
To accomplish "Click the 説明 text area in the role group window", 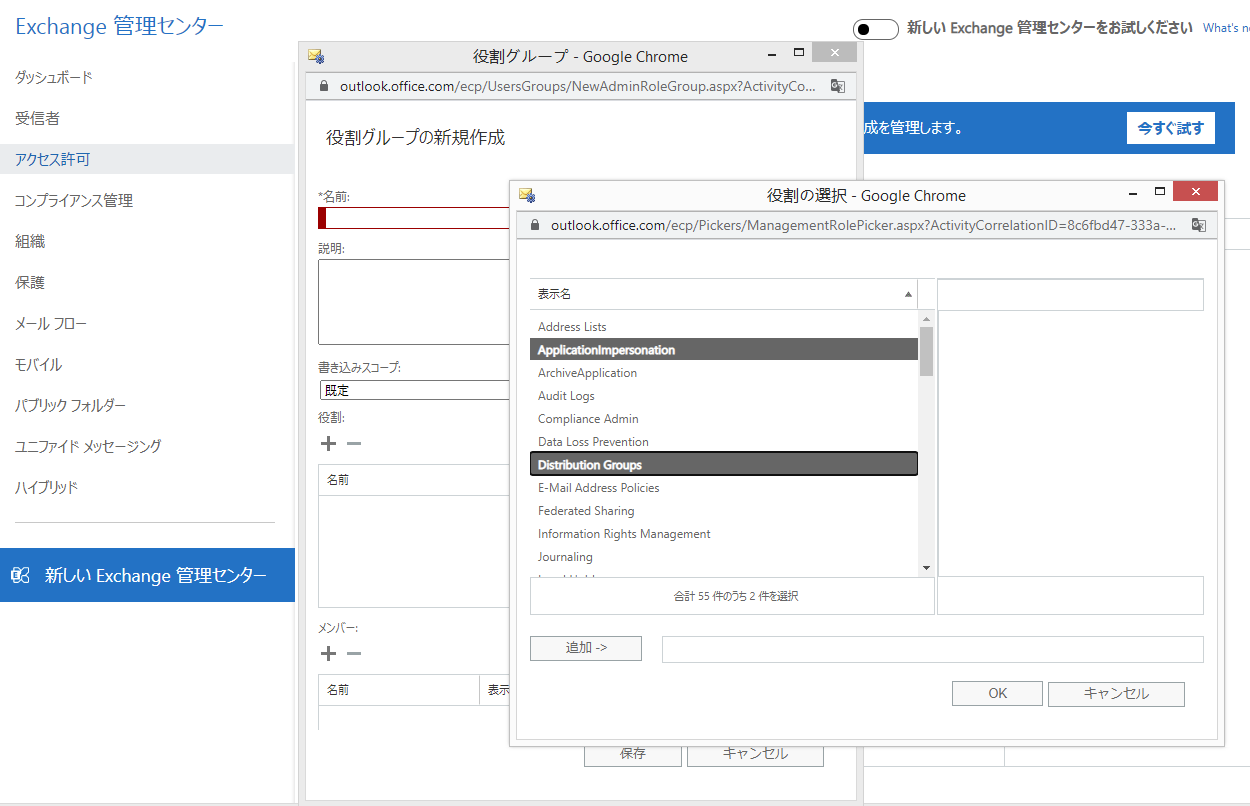I will pyautogui.click(x=414, y=302).
